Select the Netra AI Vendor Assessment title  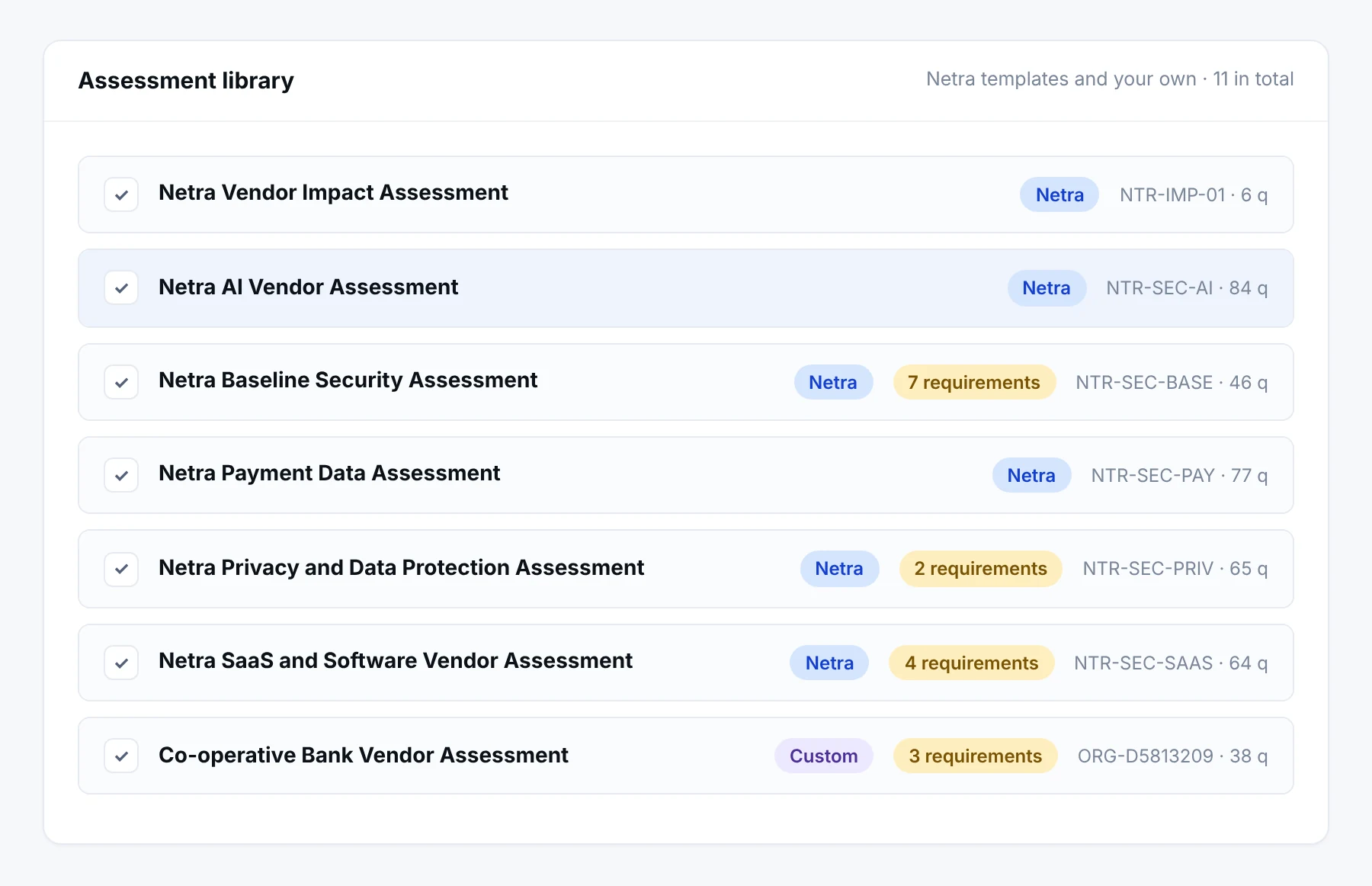[308, 287]
